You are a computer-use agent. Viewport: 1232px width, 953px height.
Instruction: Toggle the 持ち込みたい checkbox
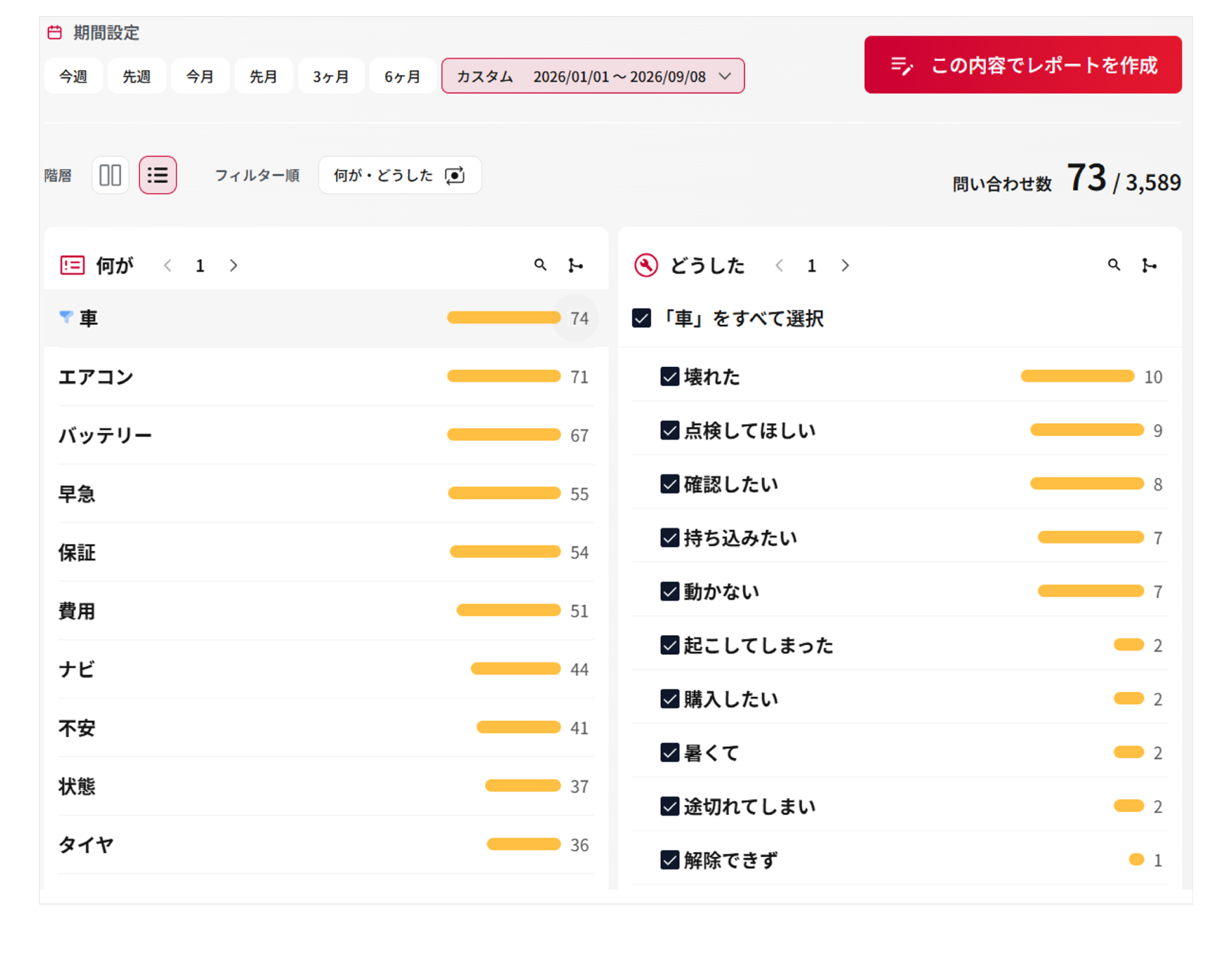pos(669,538)
